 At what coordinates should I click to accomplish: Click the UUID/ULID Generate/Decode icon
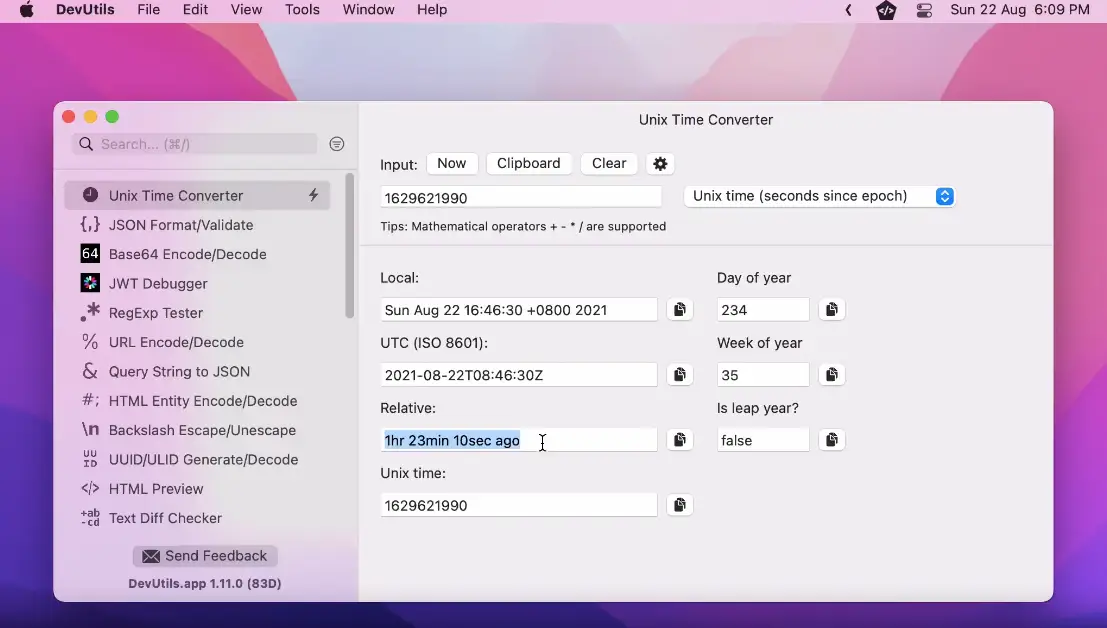(x=90, y=459)
